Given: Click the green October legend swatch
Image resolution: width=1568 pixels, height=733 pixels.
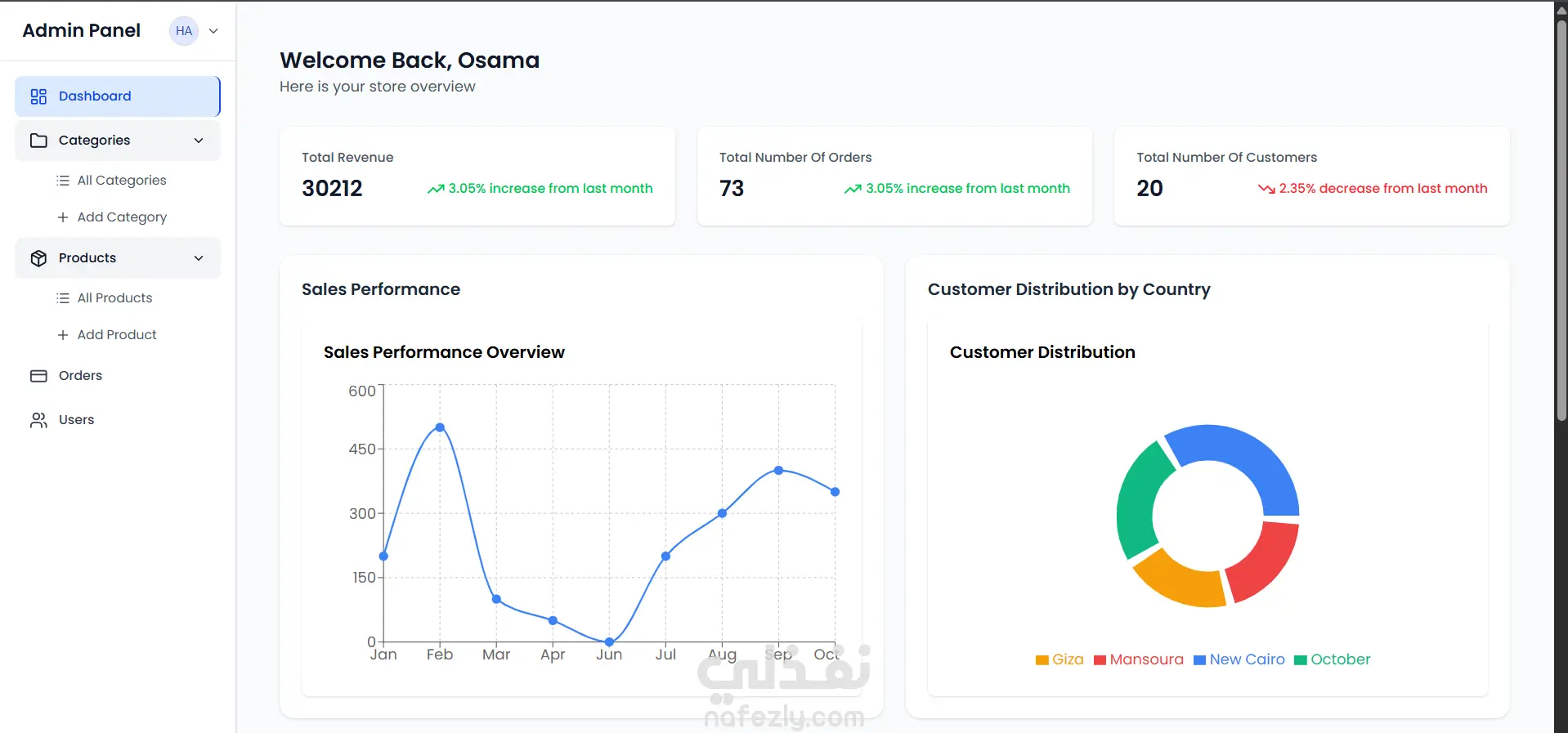Looking at the screenshot, I should tap(1301, 660).
